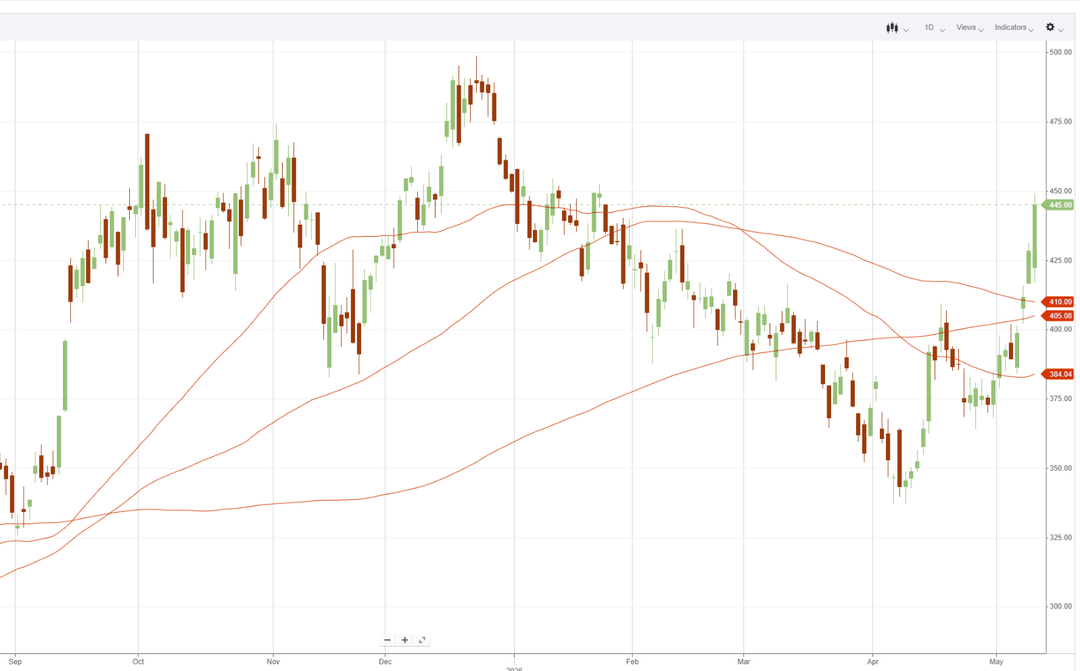Click the Dec label on the time axis
Viewport: 1080px width, 671px height.
pyautogui.click(x=385, y=661)
